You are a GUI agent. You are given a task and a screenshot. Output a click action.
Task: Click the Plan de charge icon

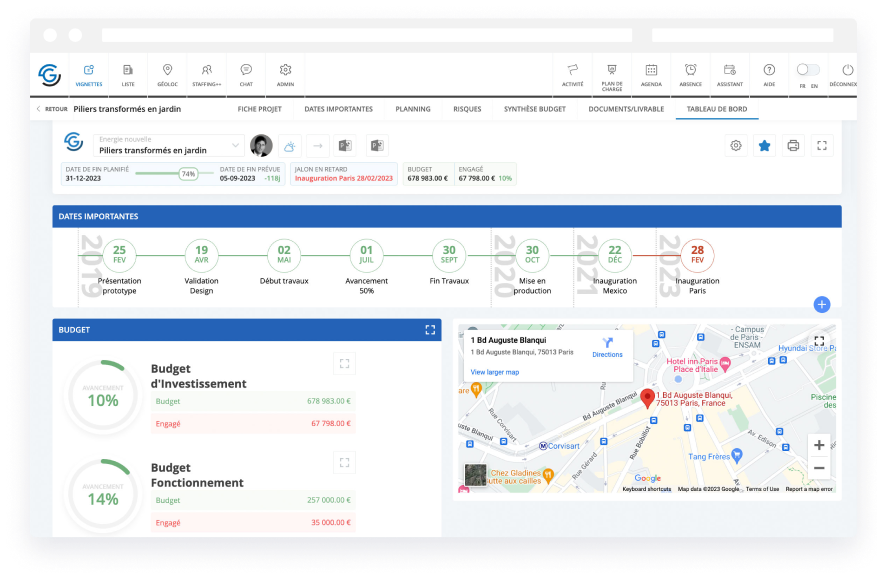(611, 74)
